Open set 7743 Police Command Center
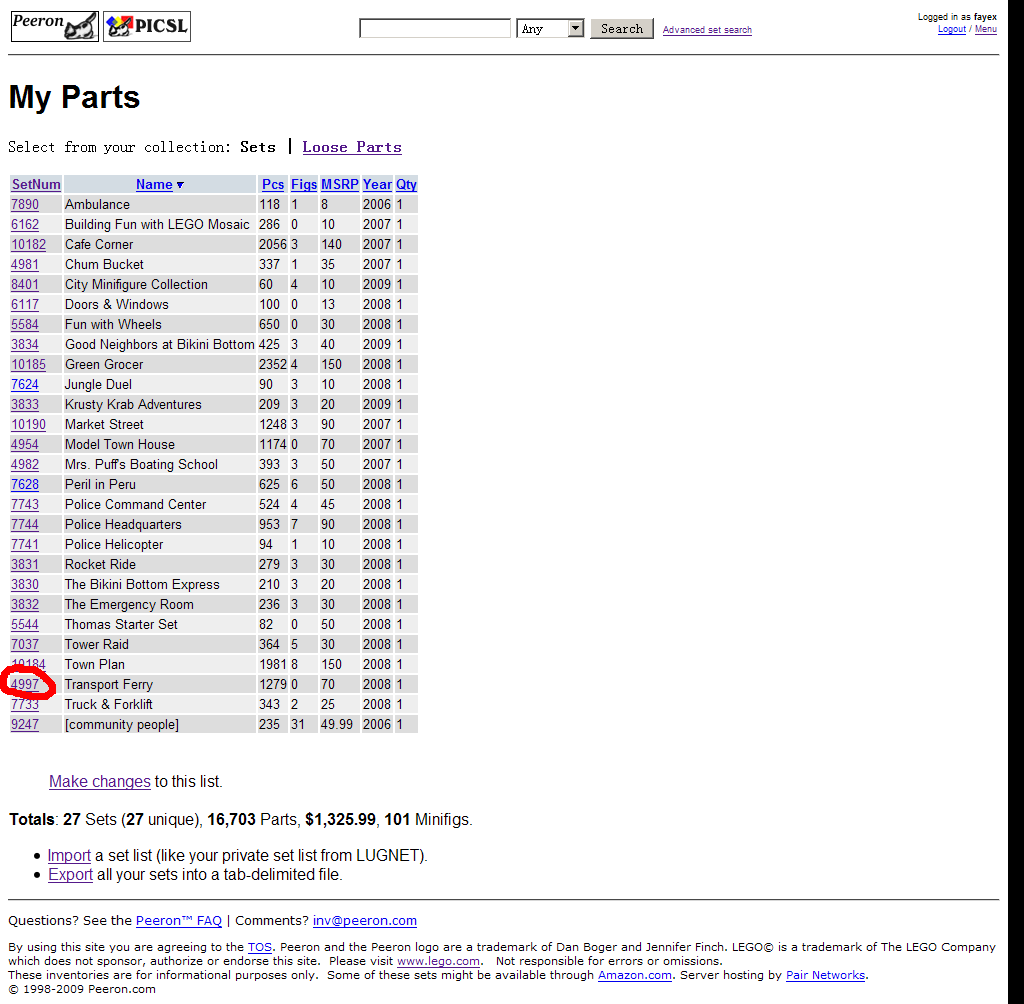Viewport: 1024px width, 1004px height. point(25,504)
